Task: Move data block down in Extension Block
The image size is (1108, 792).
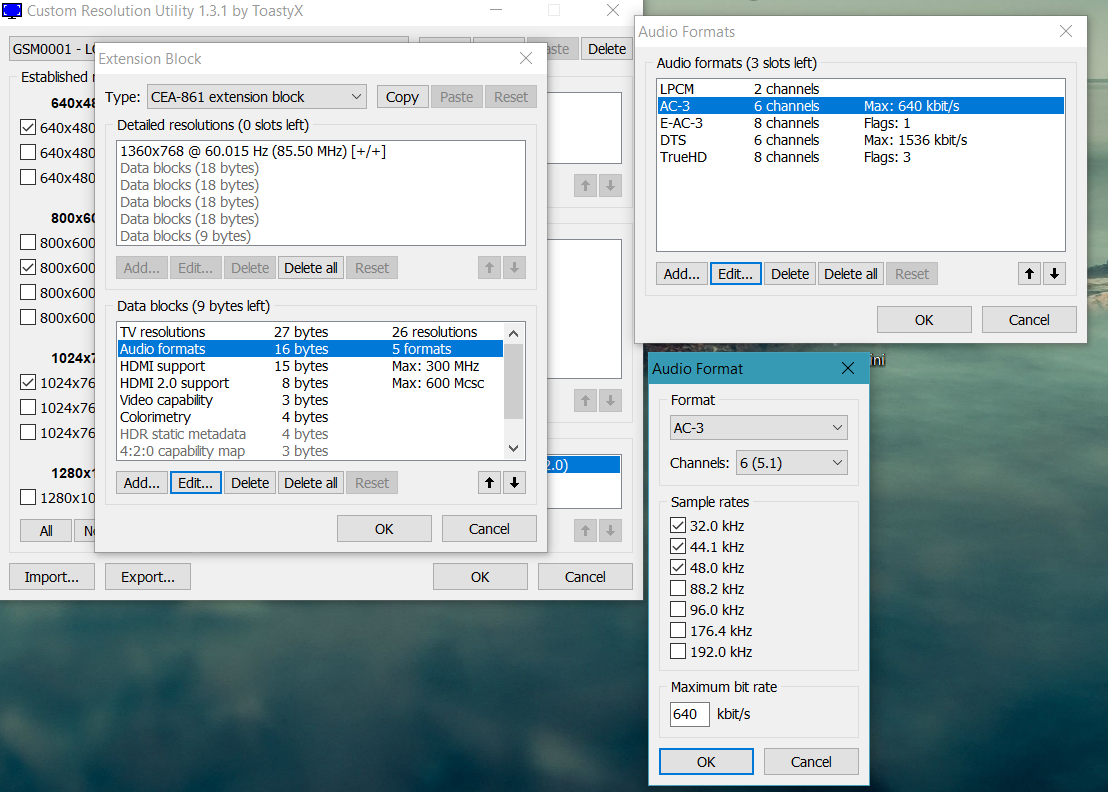Action: point(514,483)
